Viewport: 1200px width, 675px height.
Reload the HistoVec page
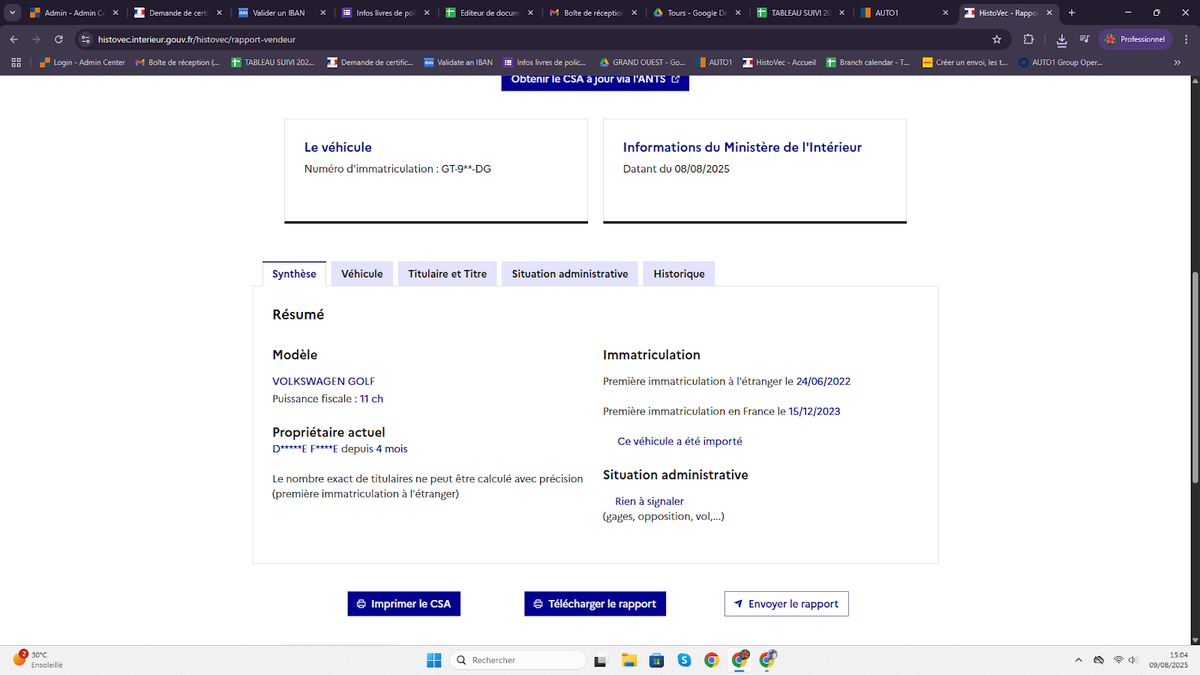(59, 39)
